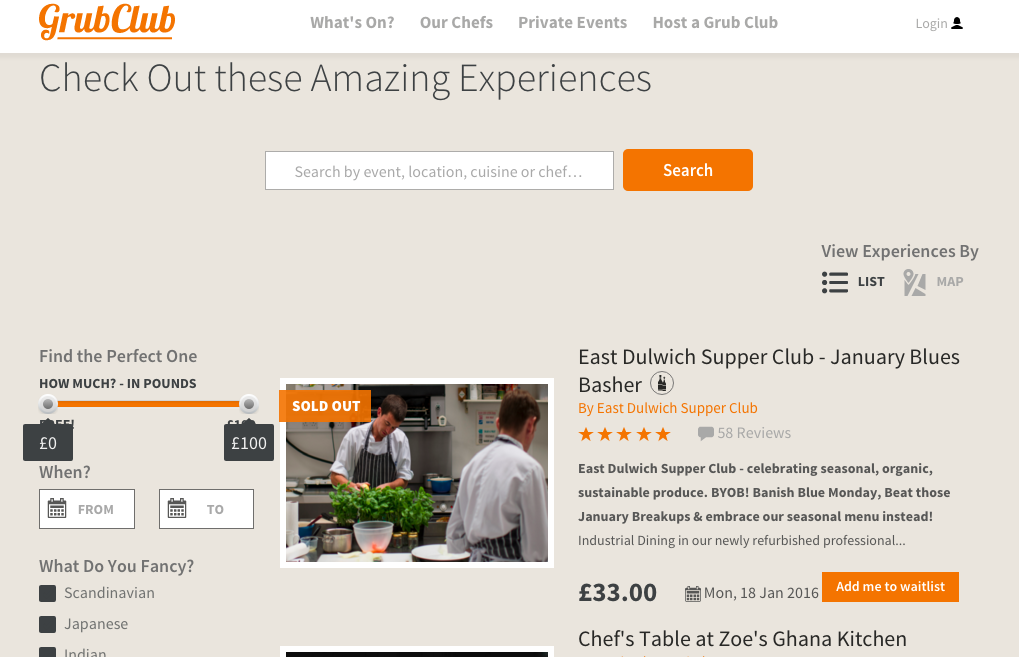Click the calendar icon in TO field
Screen dimensions: 1019x657
(177, 508)
